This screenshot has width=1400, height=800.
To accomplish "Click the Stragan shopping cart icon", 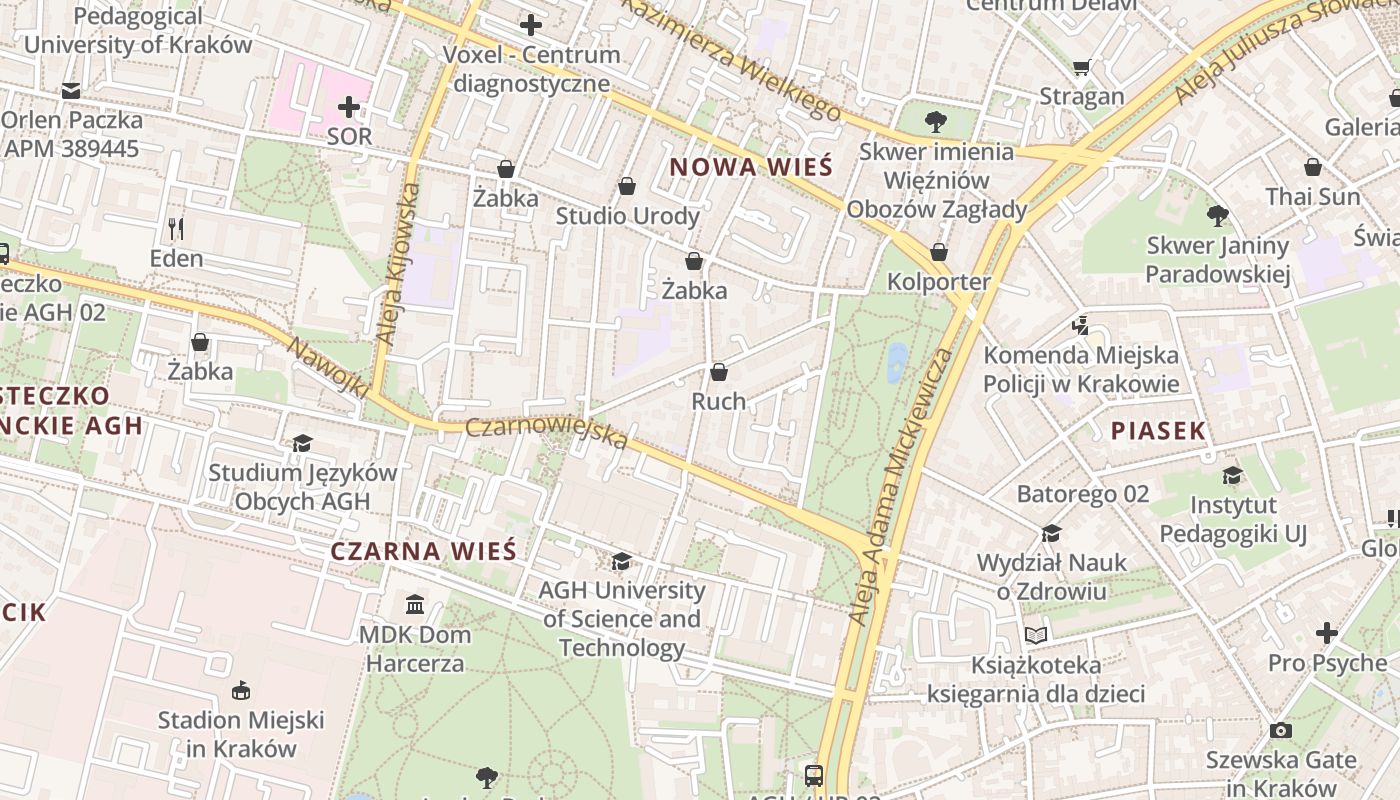I will tap(1081, 68).
